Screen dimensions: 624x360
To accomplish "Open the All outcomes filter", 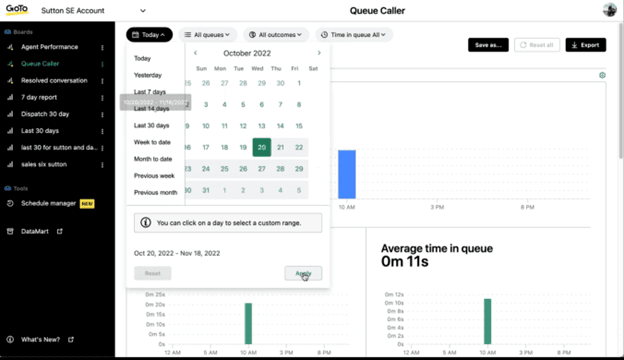I will pos(276,35).
